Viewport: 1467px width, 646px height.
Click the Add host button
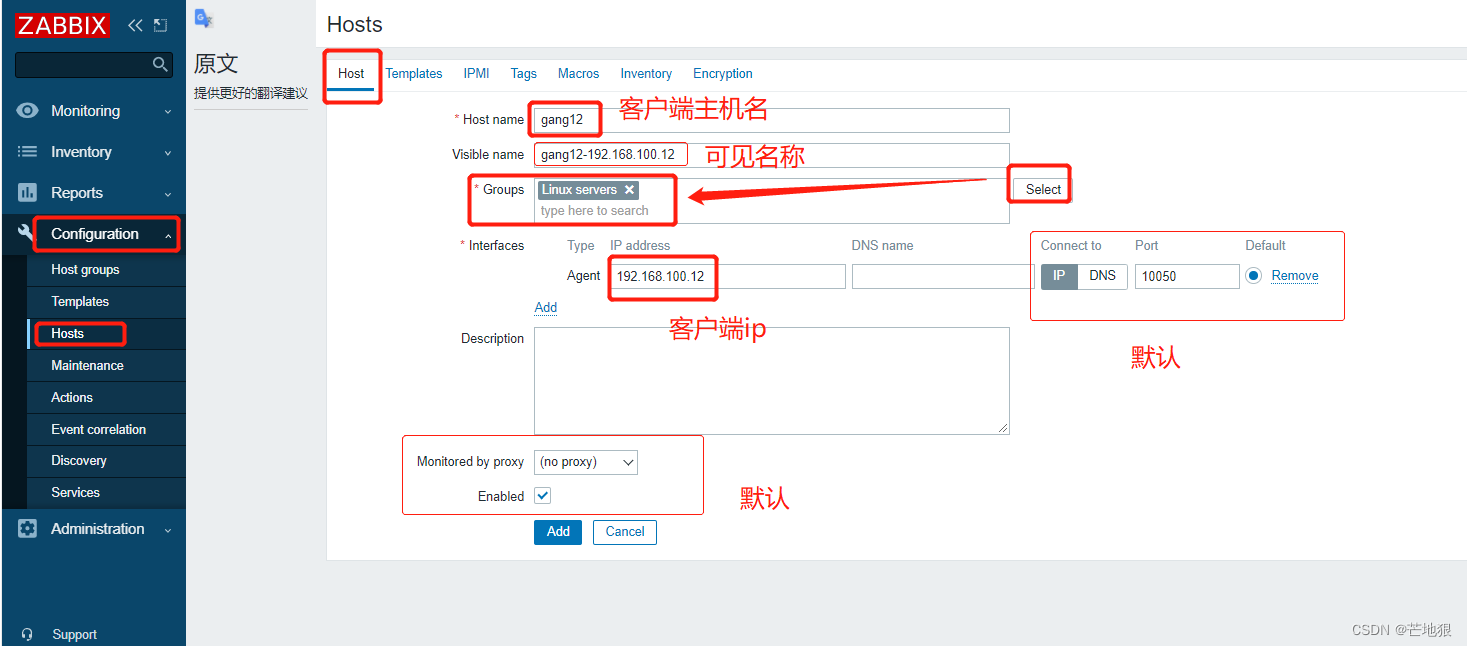click(x=558, y=532)
